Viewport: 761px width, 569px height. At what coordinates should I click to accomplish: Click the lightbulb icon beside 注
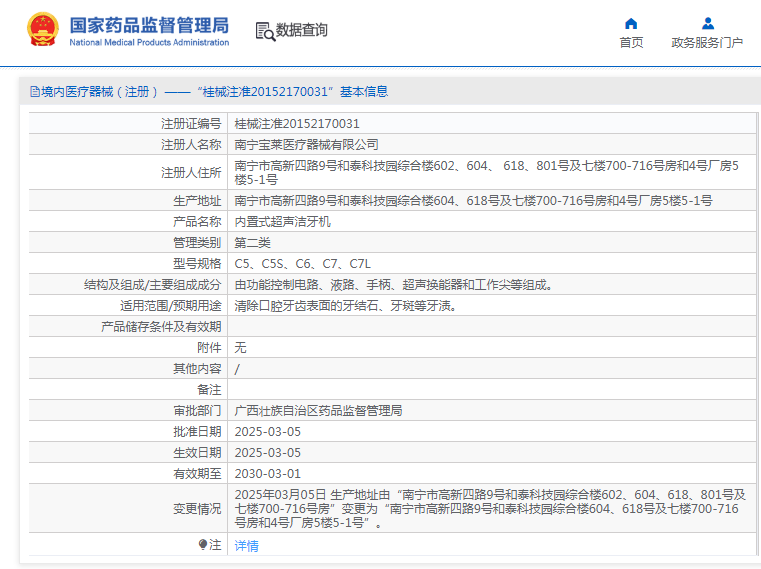coord(203,545)
